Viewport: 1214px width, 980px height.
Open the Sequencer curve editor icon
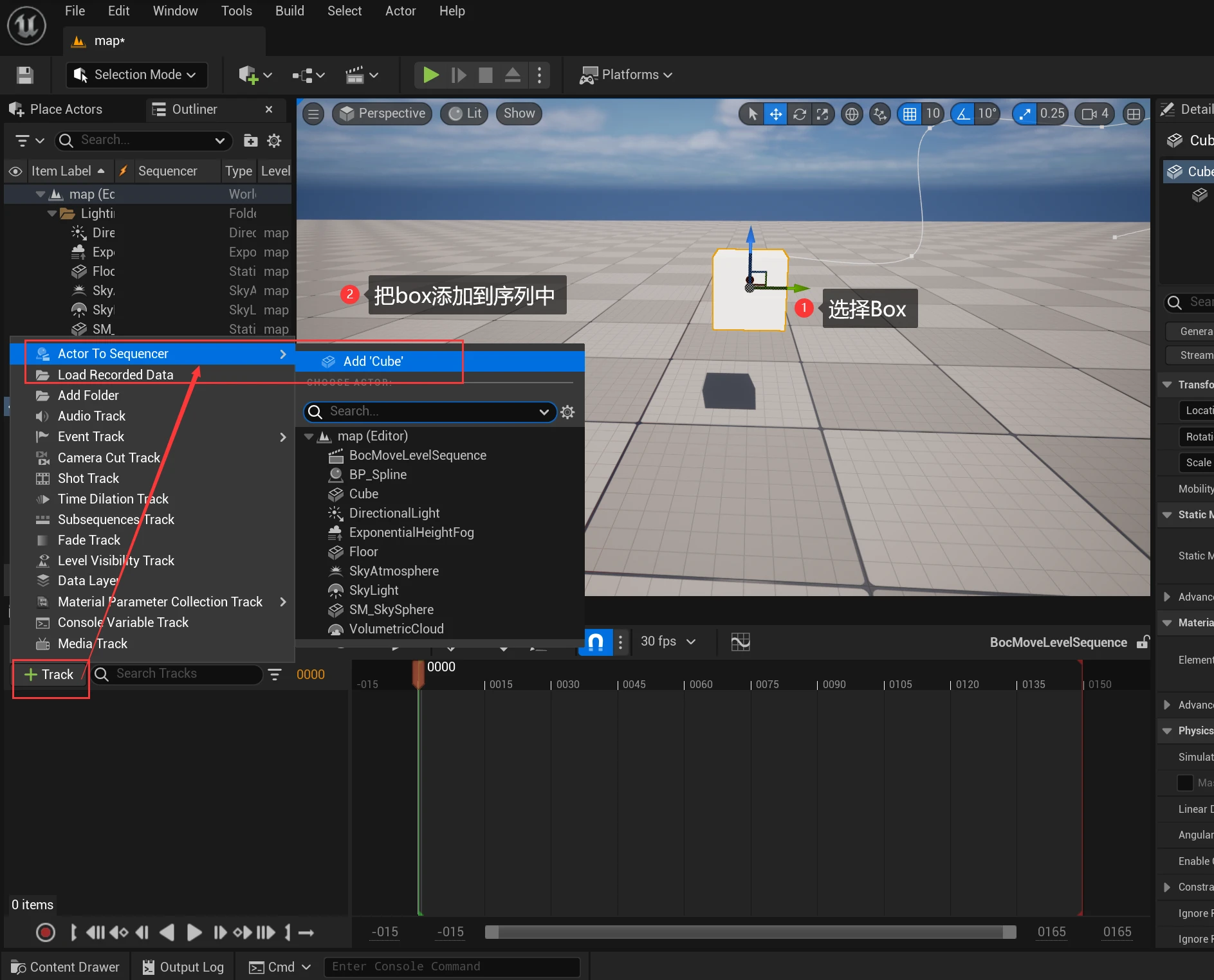(740, 642)
